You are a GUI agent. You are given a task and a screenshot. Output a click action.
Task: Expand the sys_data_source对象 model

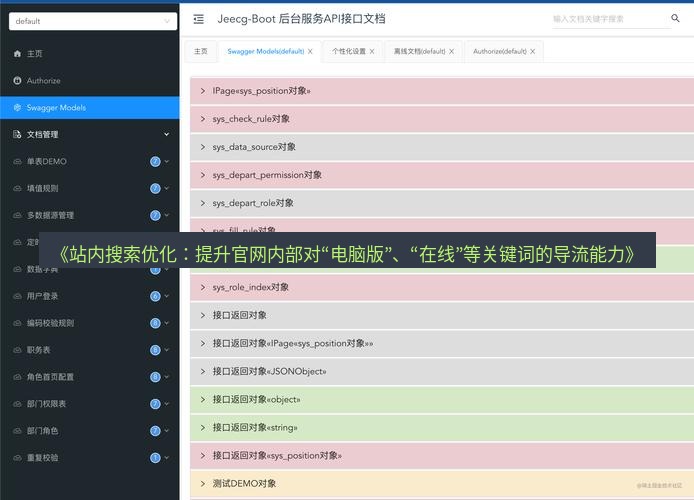pos(442,147)
